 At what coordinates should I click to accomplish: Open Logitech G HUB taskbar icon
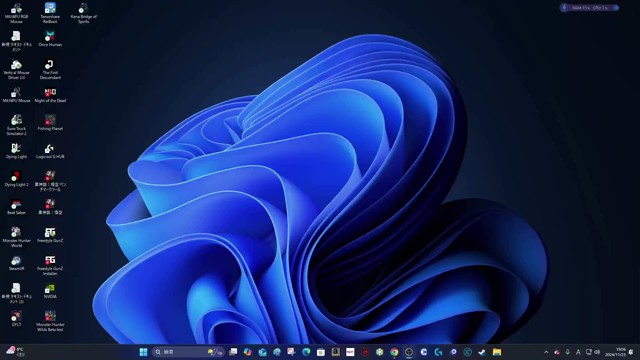point(438,352)
